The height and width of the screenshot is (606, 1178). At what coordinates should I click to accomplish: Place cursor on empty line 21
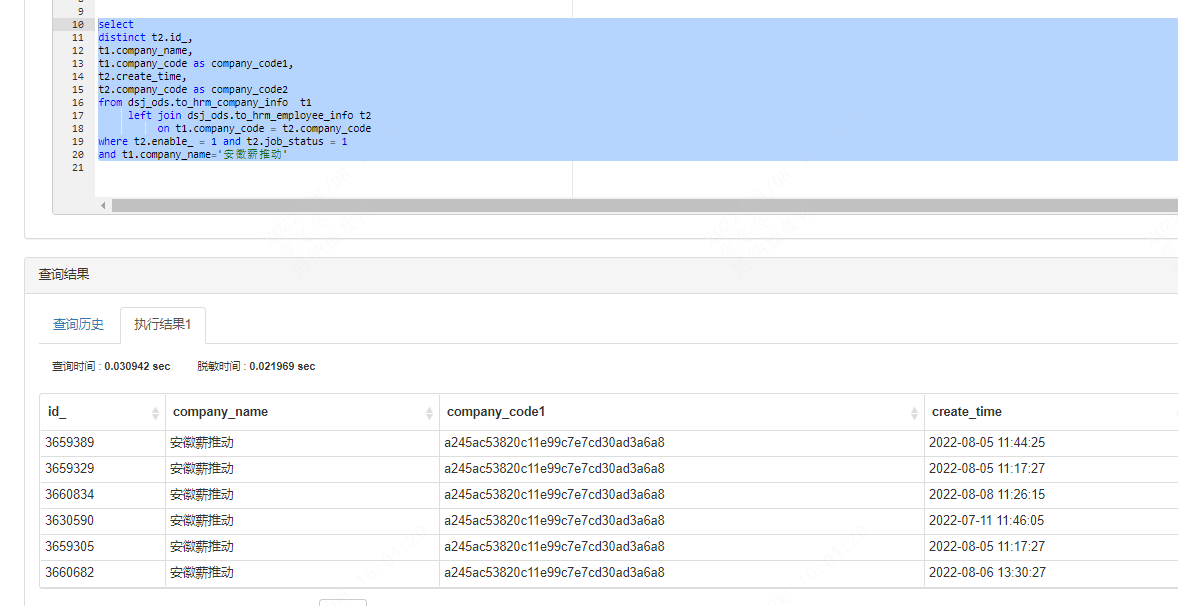pos(300,168)
